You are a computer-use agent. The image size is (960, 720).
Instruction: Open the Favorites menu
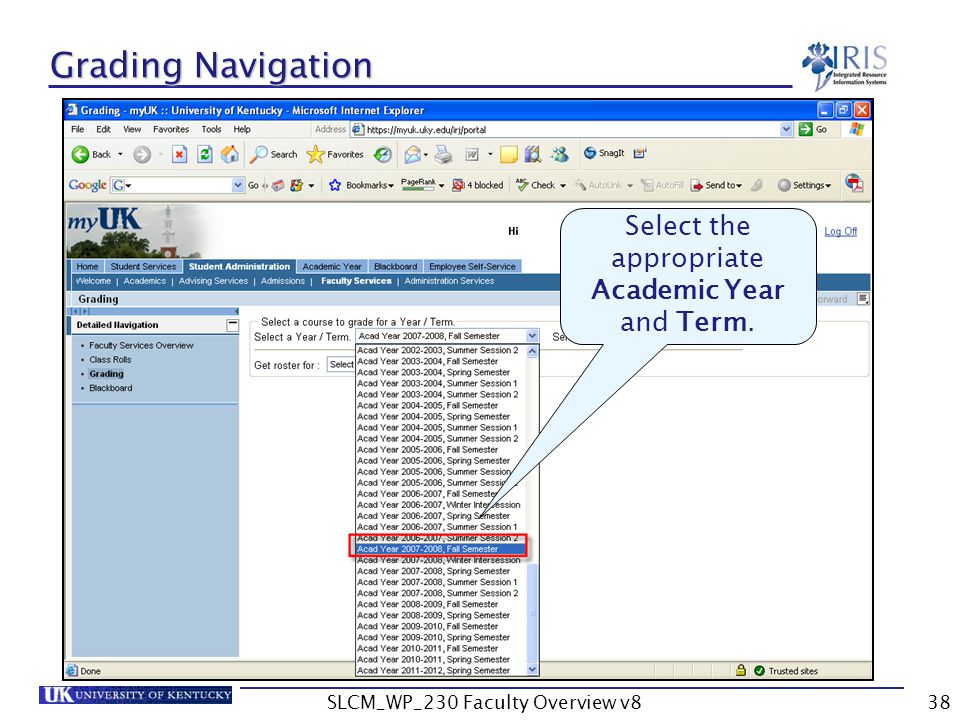point(171,129)
